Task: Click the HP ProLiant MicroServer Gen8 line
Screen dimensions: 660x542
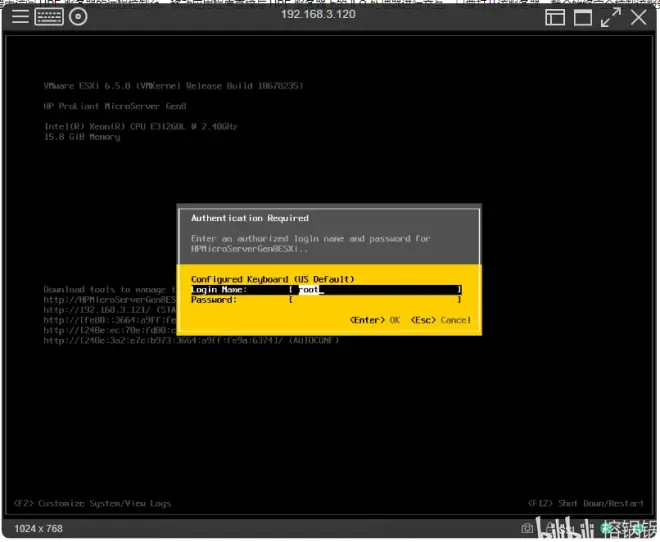Action: 114,106
